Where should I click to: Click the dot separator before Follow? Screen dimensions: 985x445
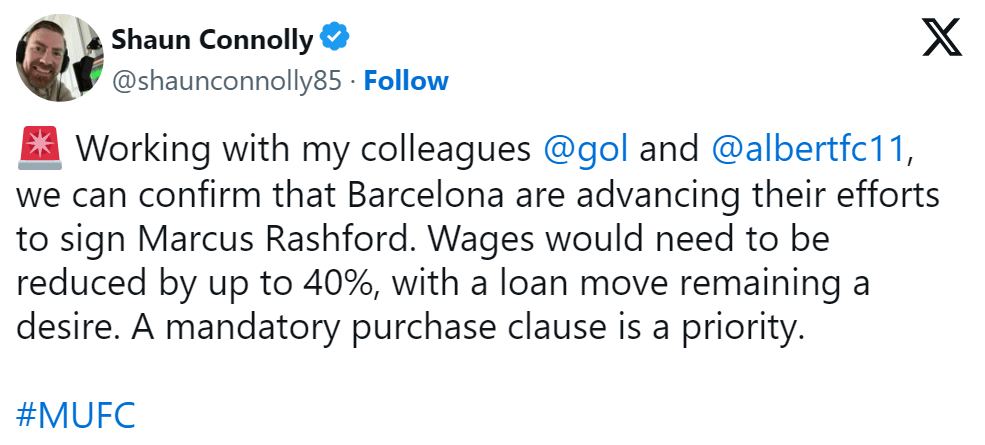[x=353, y=82]
